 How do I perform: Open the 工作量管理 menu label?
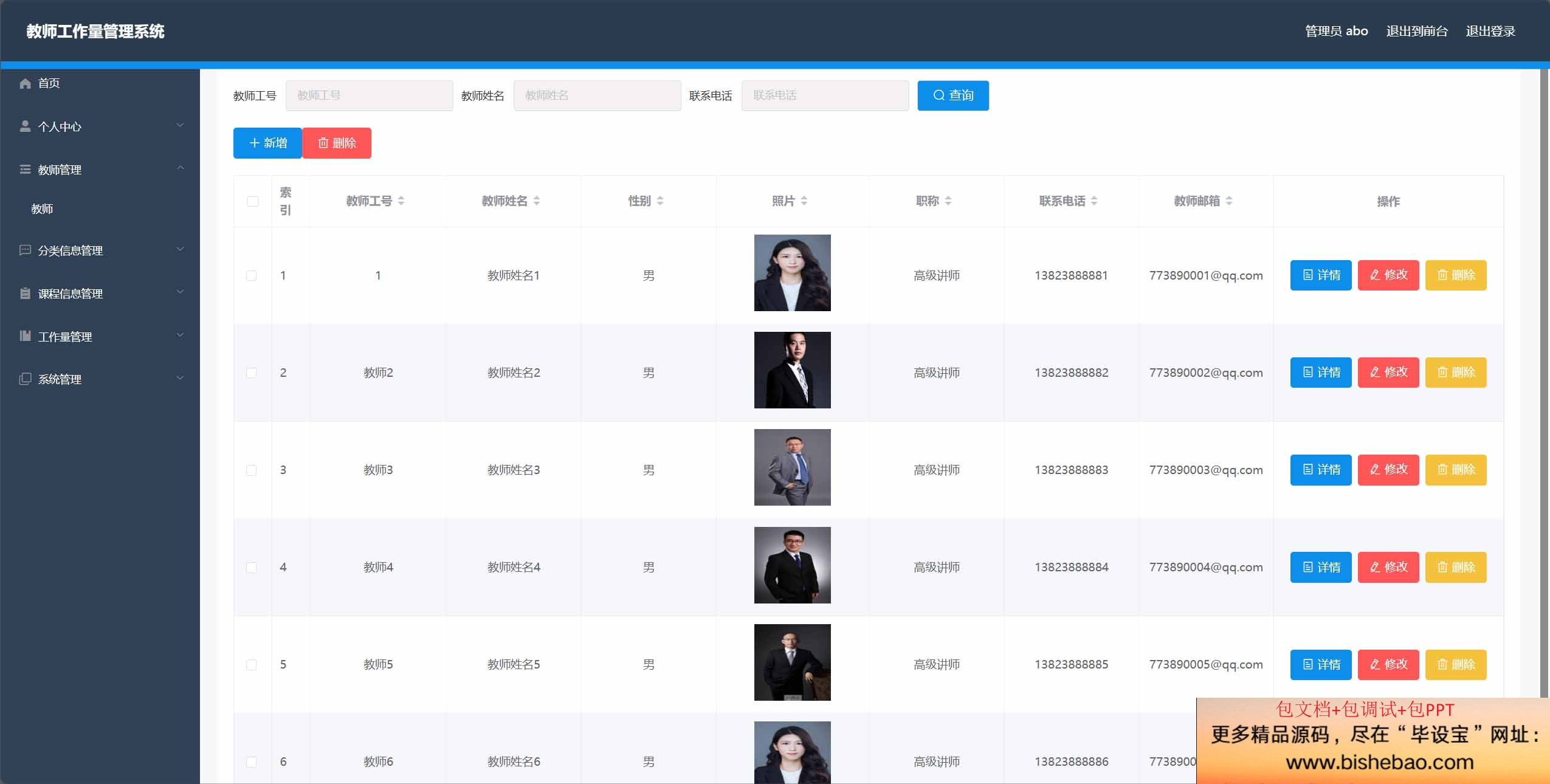tap(65, 337)
